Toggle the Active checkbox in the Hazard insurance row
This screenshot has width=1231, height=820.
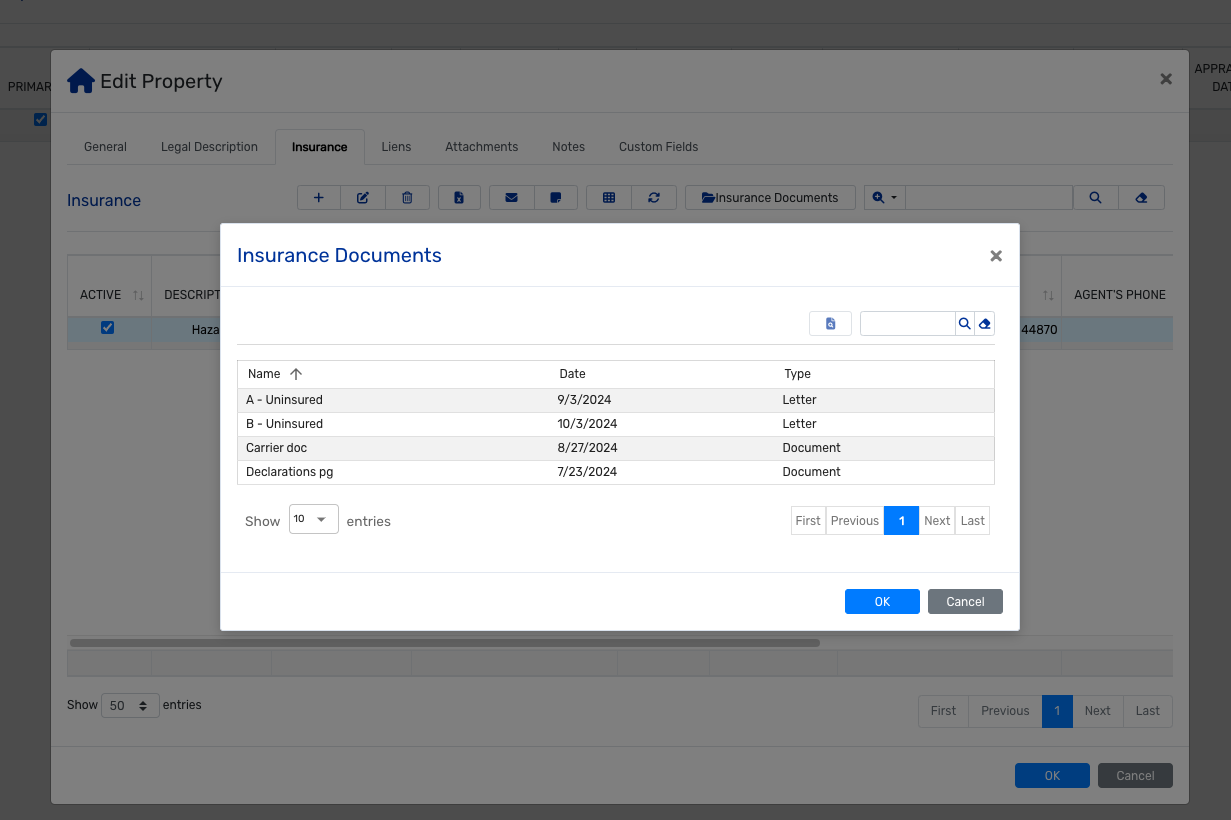point(108,328)
